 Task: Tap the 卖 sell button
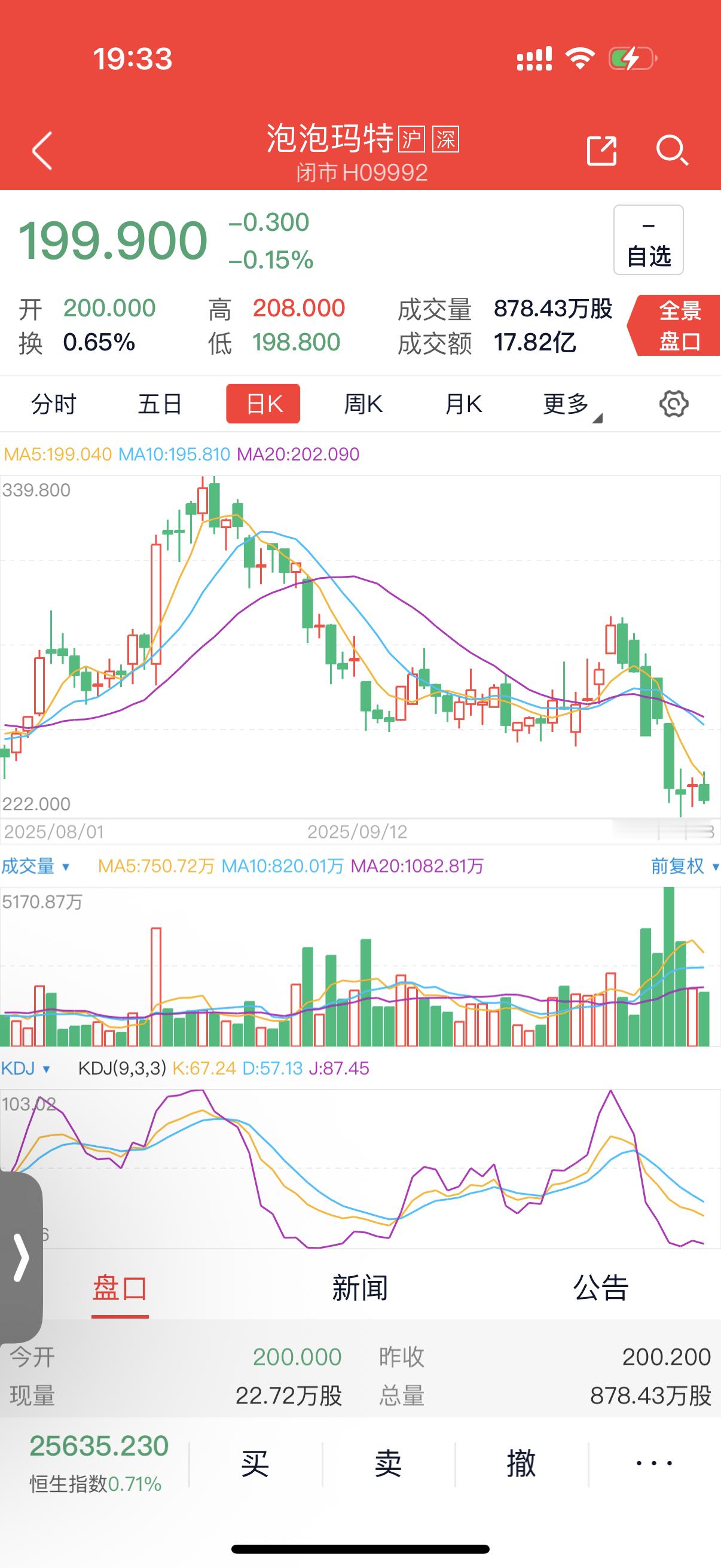(389, 1464)
